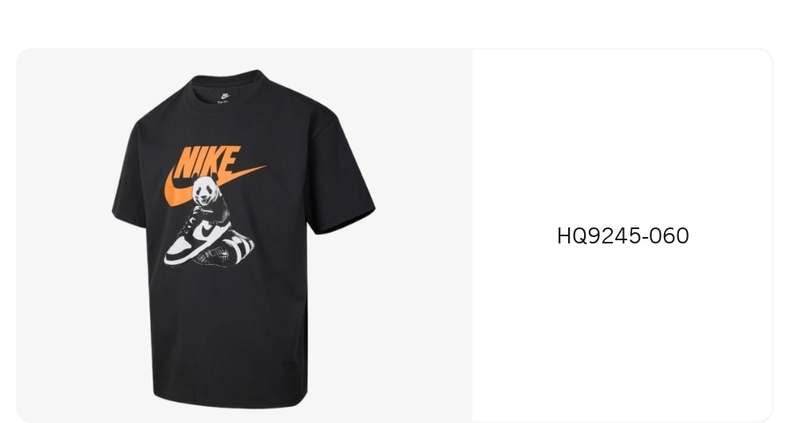The width and height of the screenshot is (790, 423).
Task: Click the upright black-and-white Dunk sneaker
Action: [x=198, y=238]
